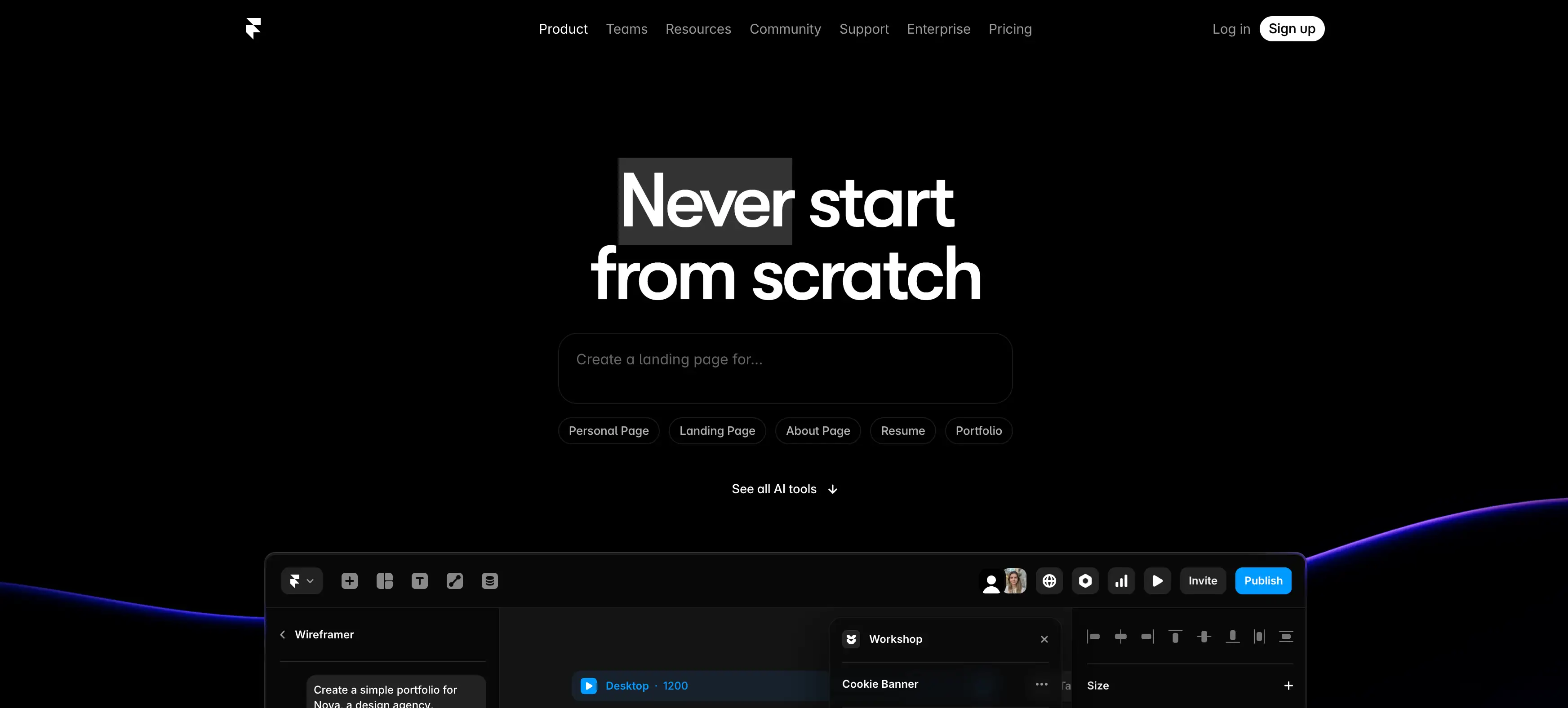This screenshot has width=1568, height=708.
Task: Open the Vector/link tool in the toolbar
Action: [454, 581]
